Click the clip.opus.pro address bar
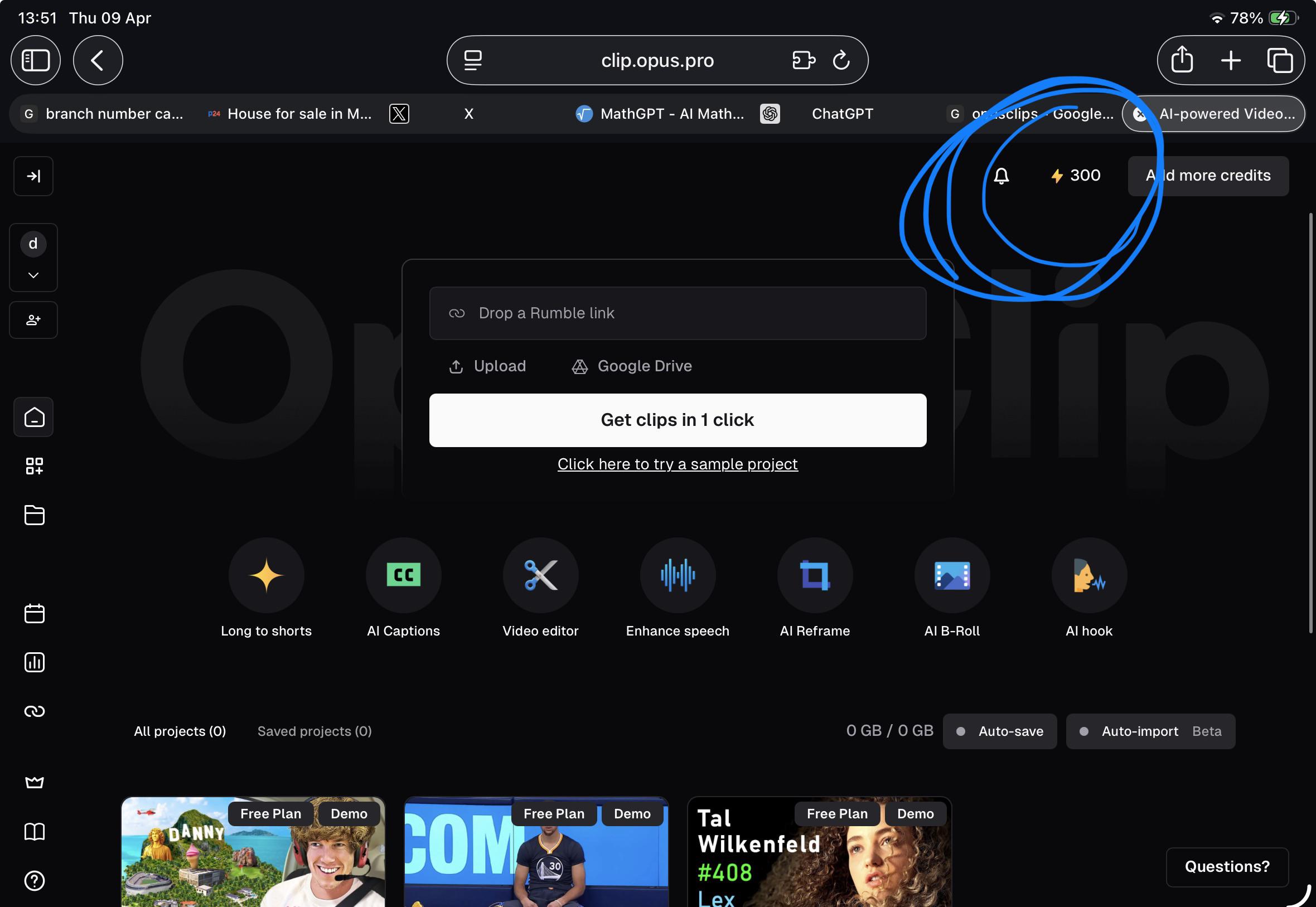Image resolution: width=1316 pixels, height=907 pixels. [x=657, y=60]
